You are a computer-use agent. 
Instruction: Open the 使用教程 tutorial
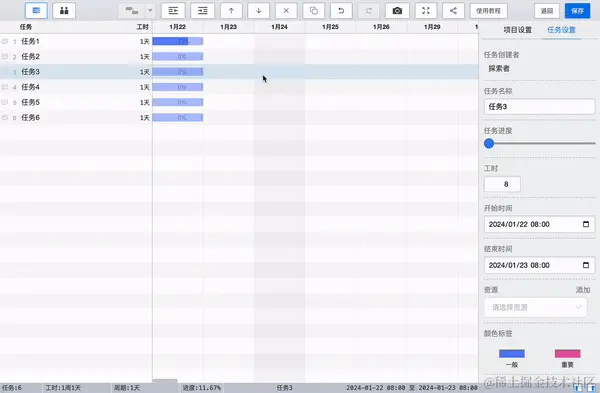click(489, 11)
